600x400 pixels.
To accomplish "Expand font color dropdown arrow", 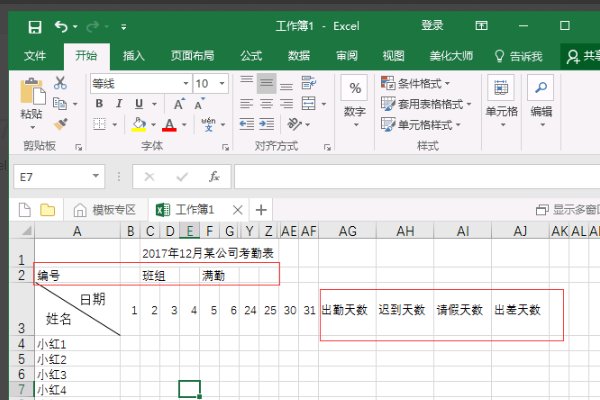I will coord(184,124).
